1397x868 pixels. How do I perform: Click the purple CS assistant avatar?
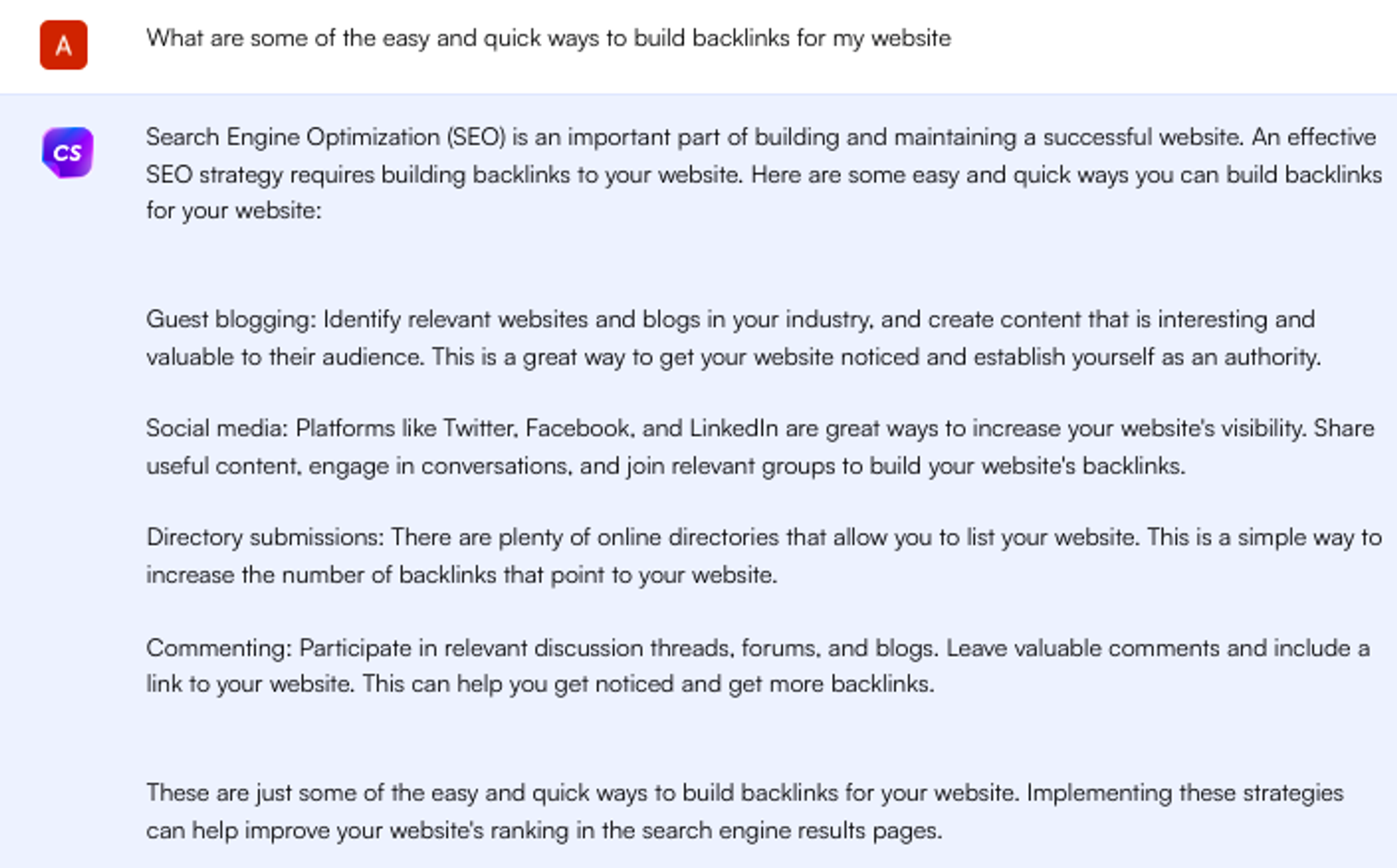click(67, 152)
